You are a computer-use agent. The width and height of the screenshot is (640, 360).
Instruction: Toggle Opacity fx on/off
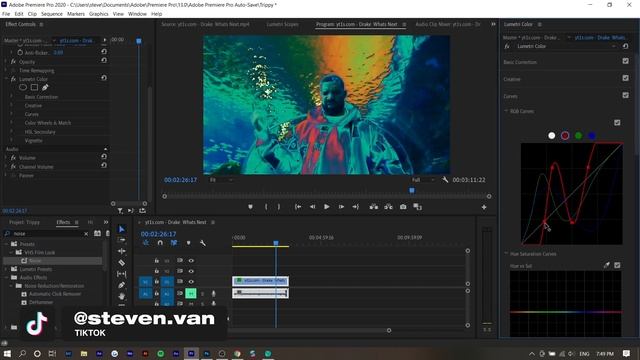click(13, 62)
